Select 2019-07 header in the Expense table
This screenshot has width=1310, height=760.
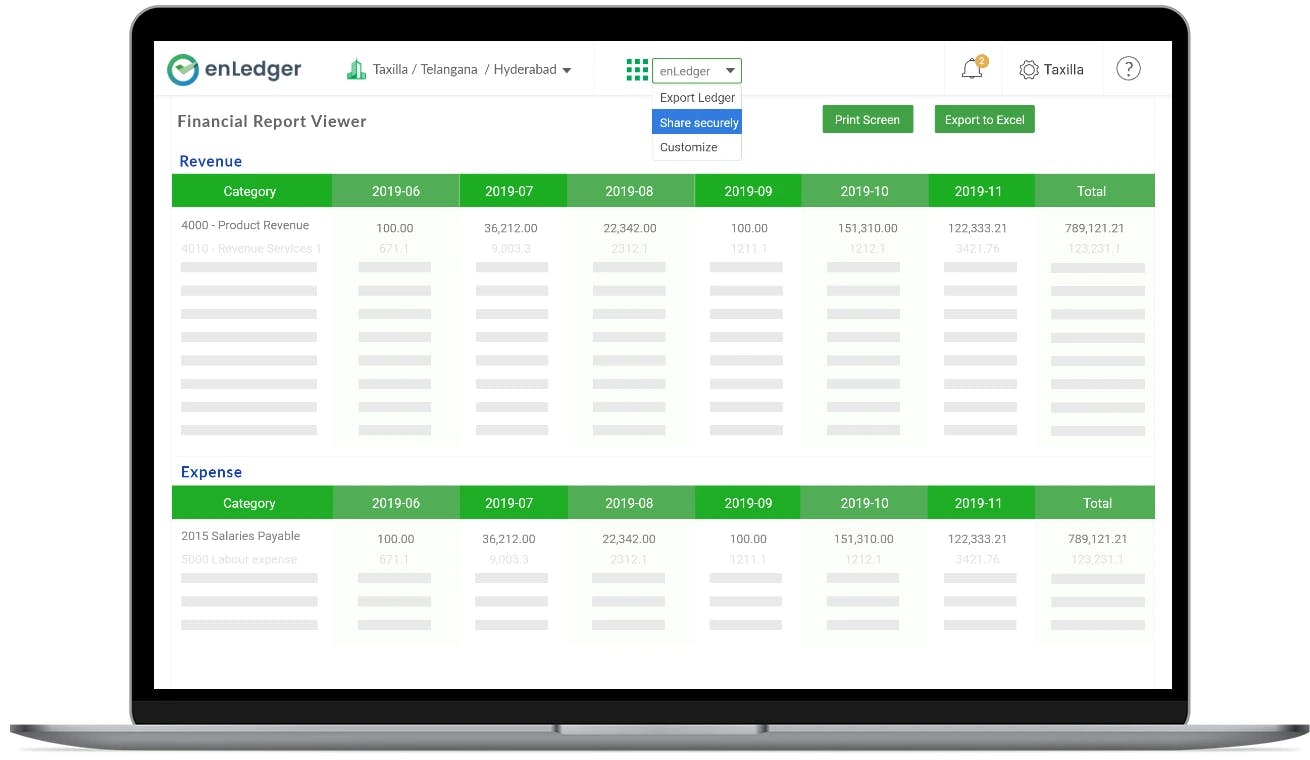pos(513,503)
